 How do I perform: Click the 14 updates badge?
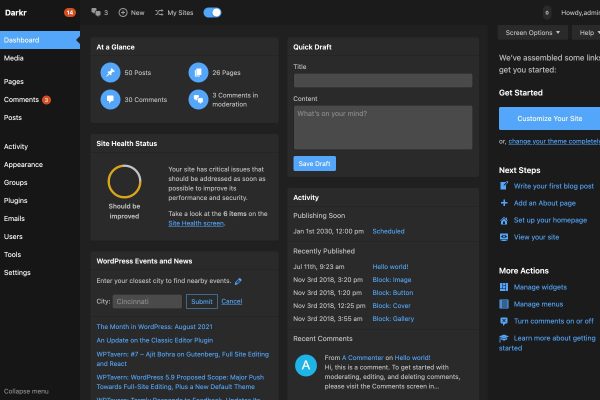(x=70, y=13)
